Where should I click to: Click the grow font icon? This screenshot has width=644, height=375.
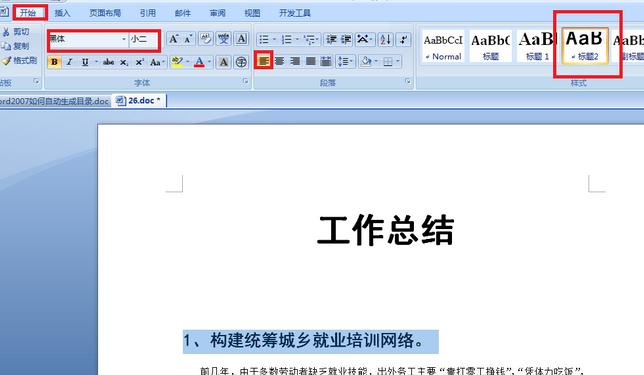point(173,39)
